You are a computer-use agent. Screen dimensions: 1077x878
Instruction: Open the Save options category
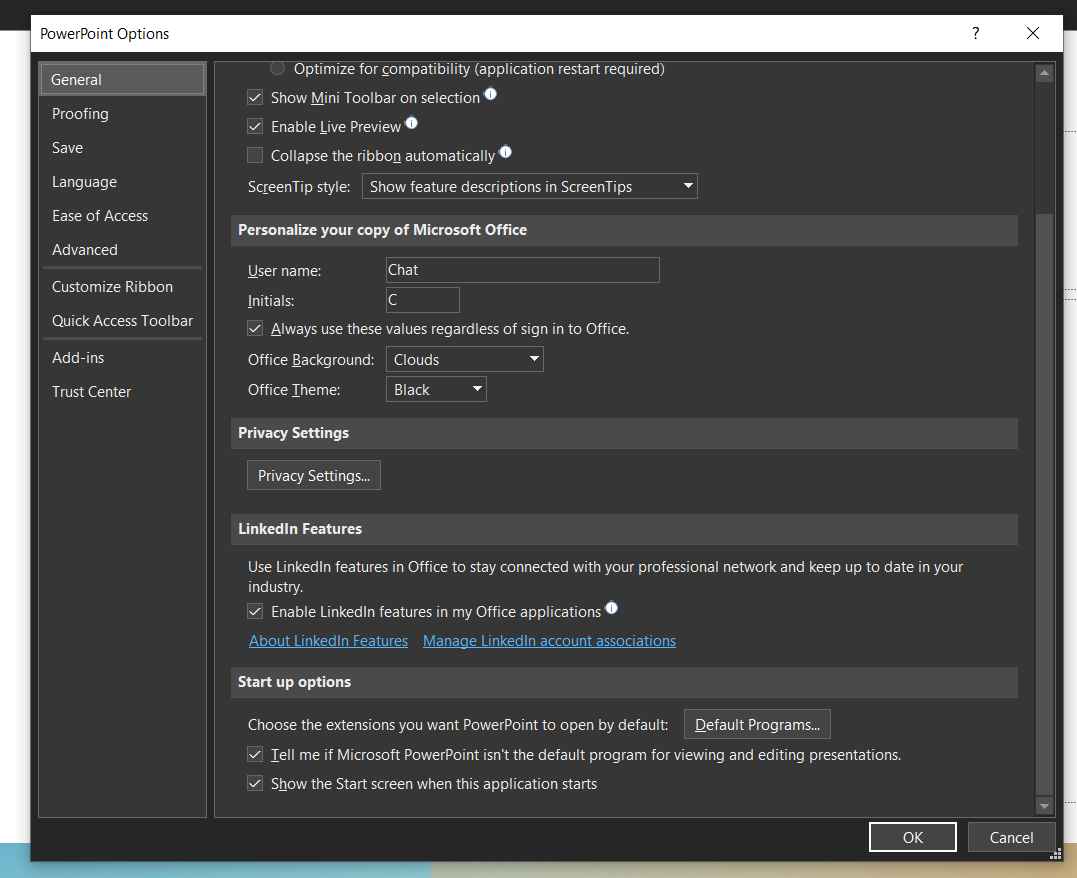pos(122,148)
